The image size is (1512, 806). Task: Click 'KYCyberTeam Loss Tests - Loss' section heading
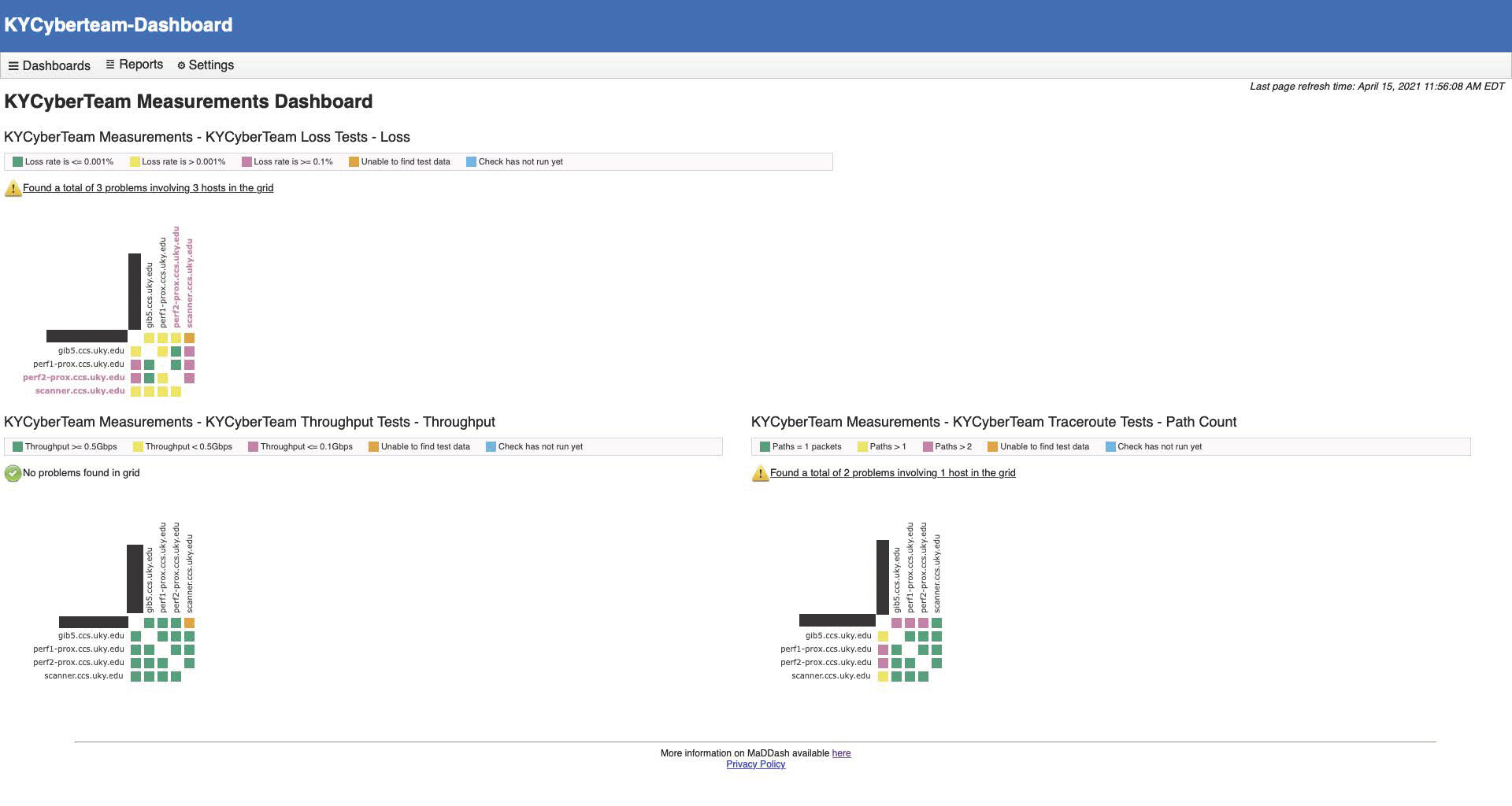(207, 137)
